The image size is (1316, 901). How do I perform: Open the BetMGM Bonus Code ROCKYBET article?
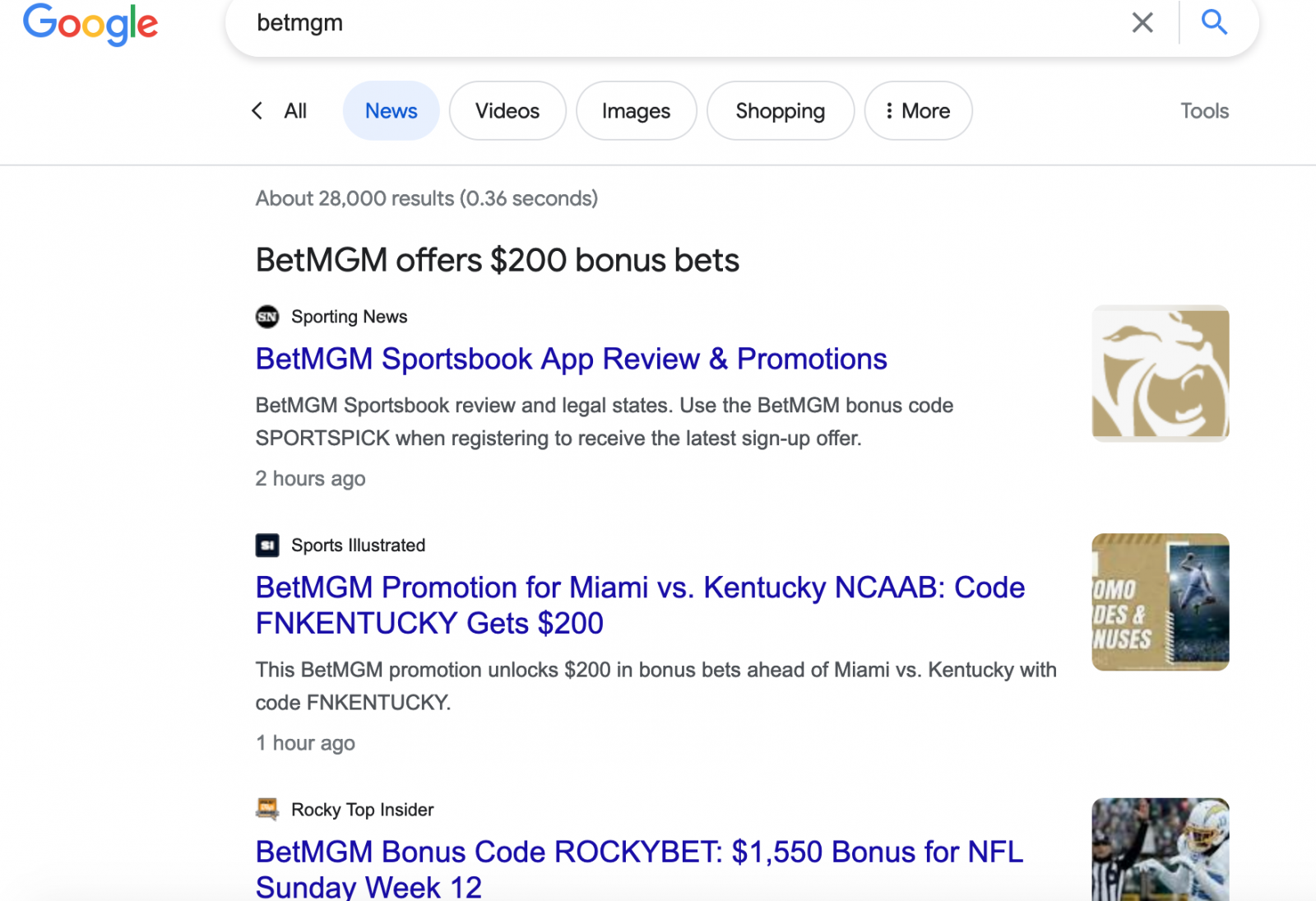pyautogui.click(x=639, y=869)
